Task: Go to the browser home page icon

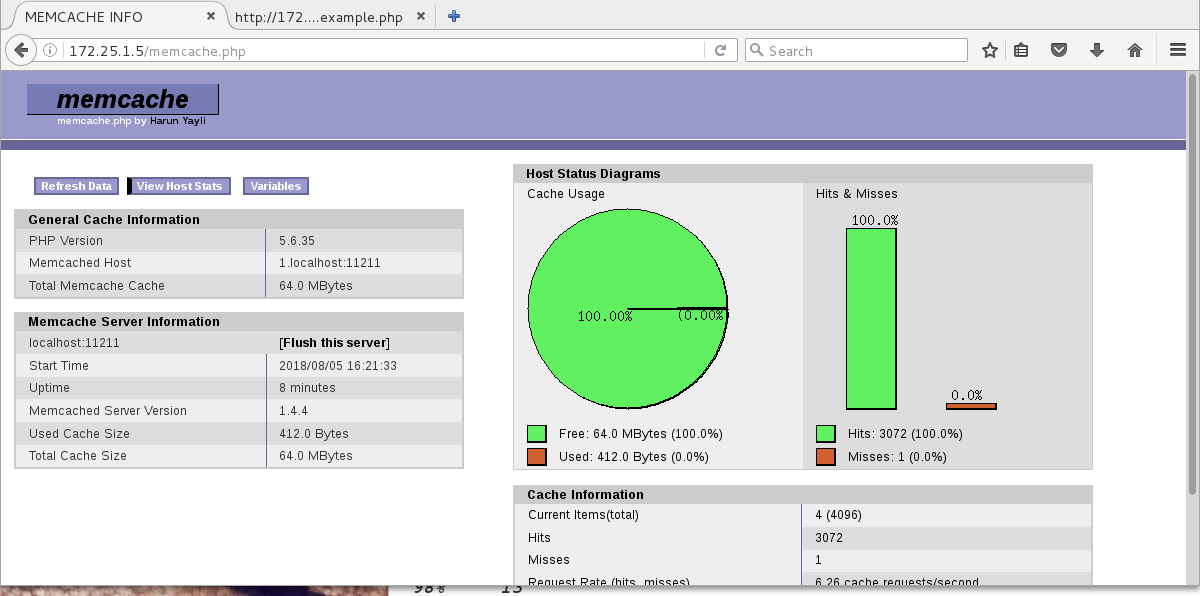Action: [x=1135, y=50]
